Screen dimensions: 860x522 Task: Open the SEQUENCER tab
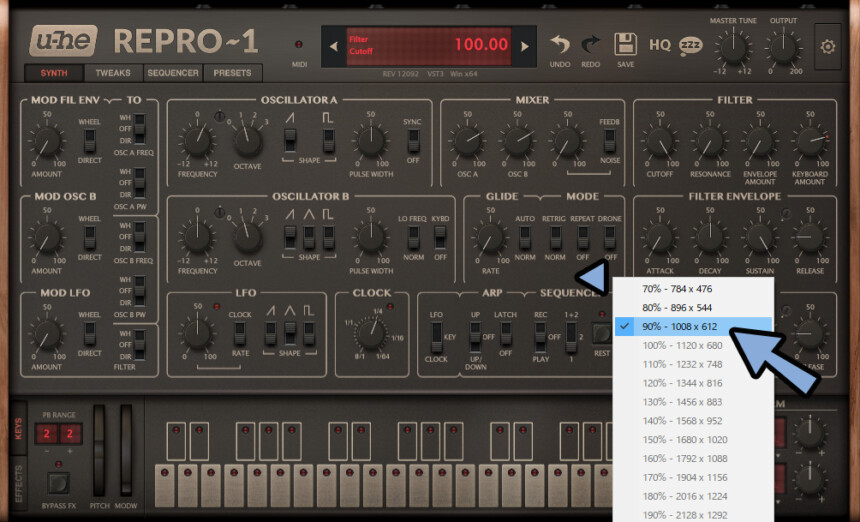[x=173, y=73]
